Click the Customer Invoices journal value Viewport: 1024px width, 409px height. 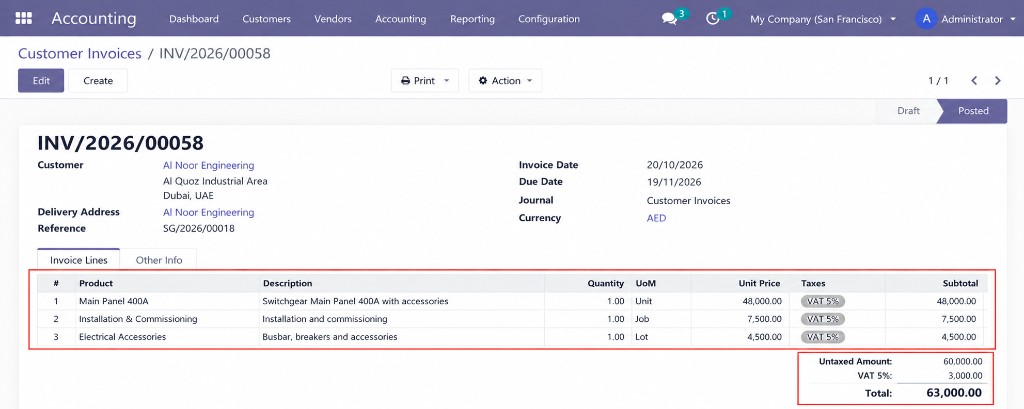[688, 201]
